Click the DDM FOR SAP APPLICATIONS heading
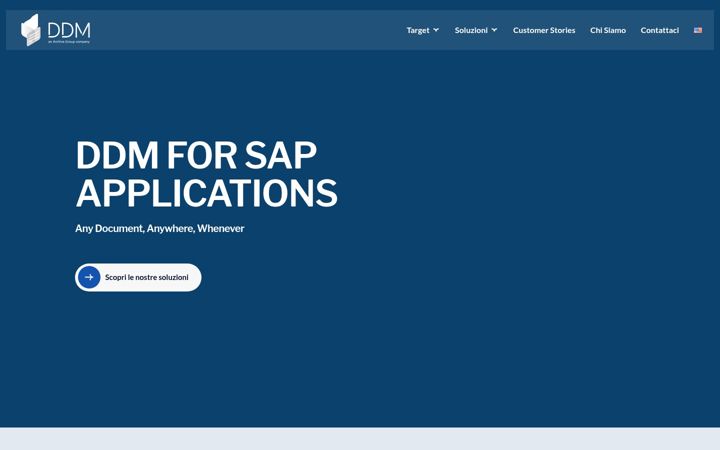 pos(206,174)
